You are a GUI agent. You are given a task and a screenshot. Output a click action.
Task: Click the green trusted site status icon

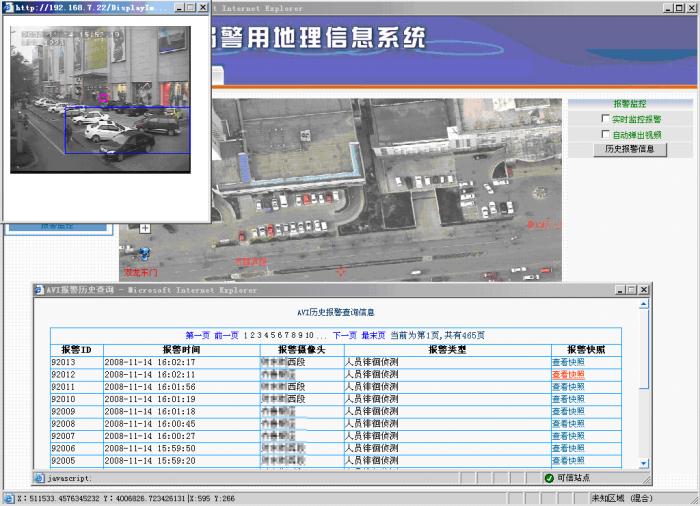[549, 478]
